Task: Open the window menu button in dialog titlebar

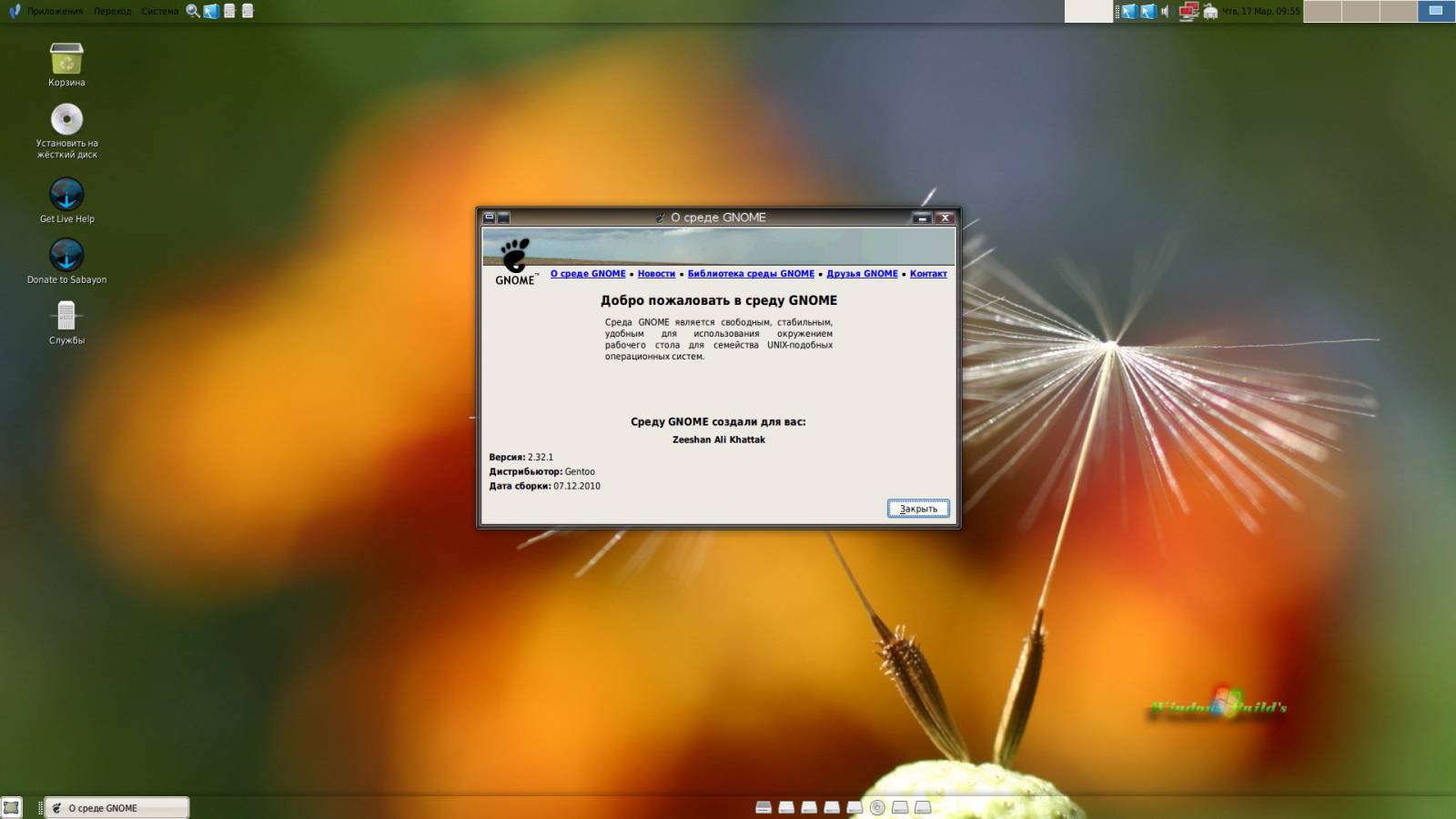Action: tap(489, 217)
